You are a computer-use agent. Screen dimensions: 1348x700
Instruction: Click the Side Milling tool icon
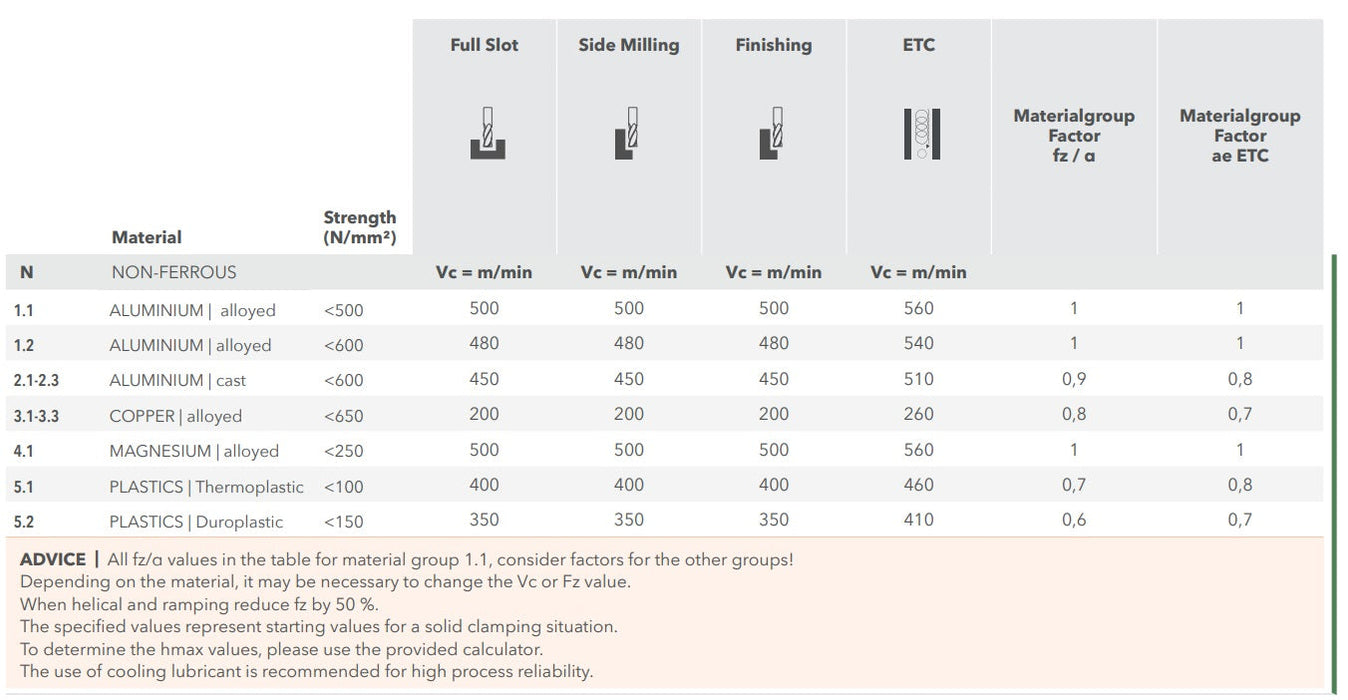point(628,133)
